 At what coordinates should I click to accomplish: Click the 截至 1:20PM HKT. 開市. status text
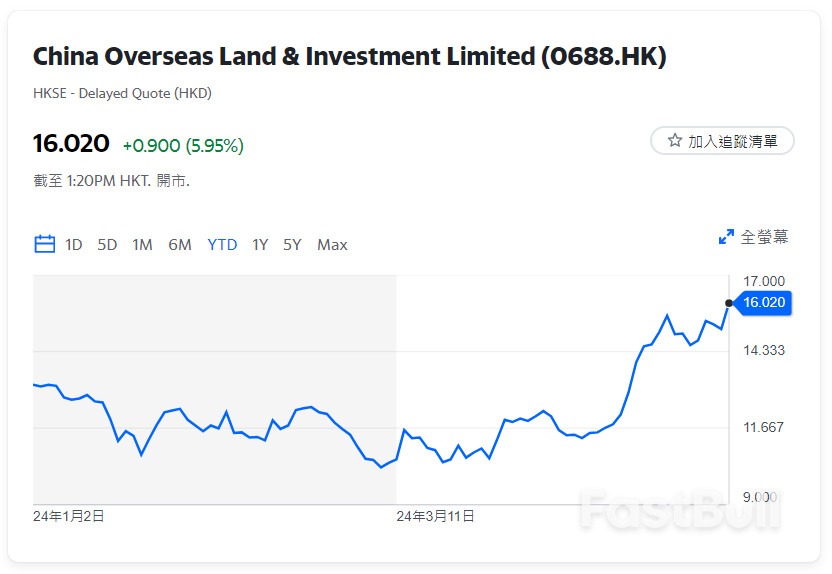point(111,181)
